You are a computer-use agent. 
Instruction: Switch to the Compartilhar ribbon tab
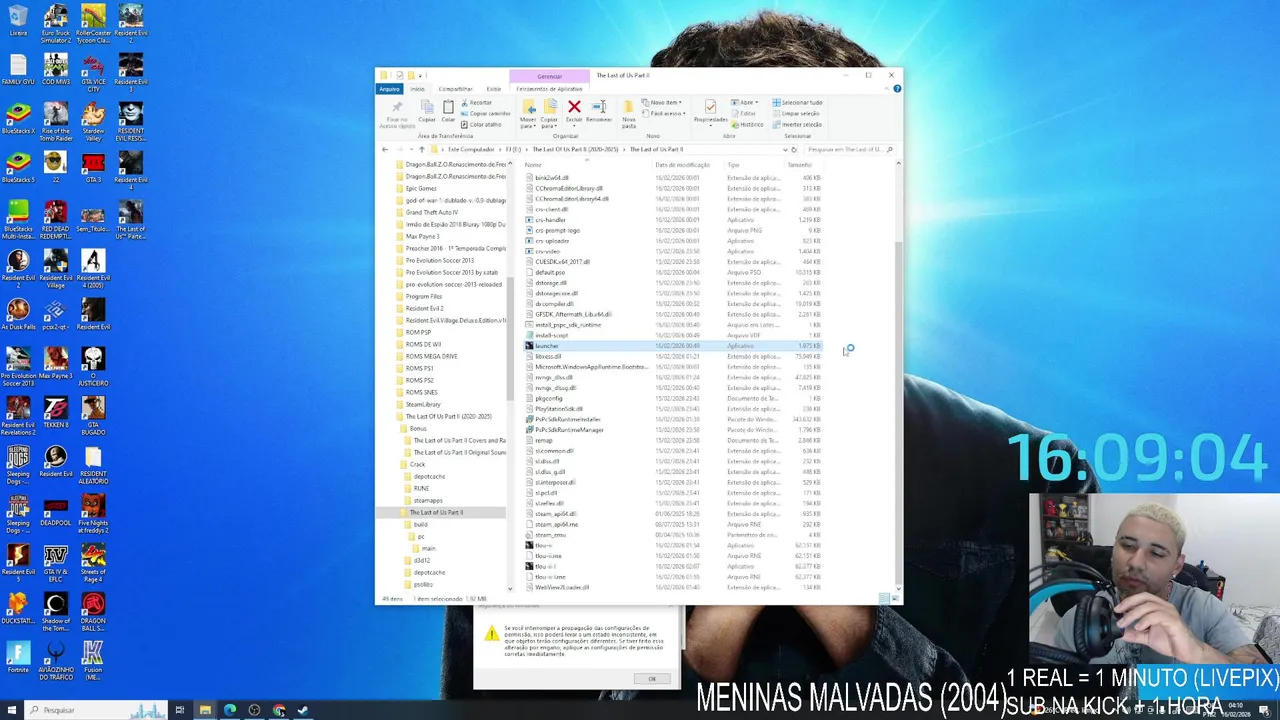[x=455, y=89]
